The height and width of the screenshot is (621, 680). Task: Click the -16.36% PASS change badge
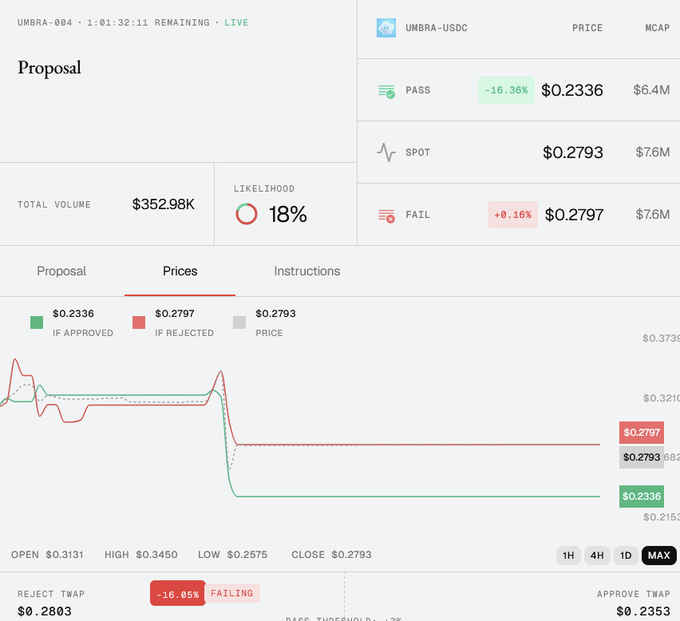506,90
